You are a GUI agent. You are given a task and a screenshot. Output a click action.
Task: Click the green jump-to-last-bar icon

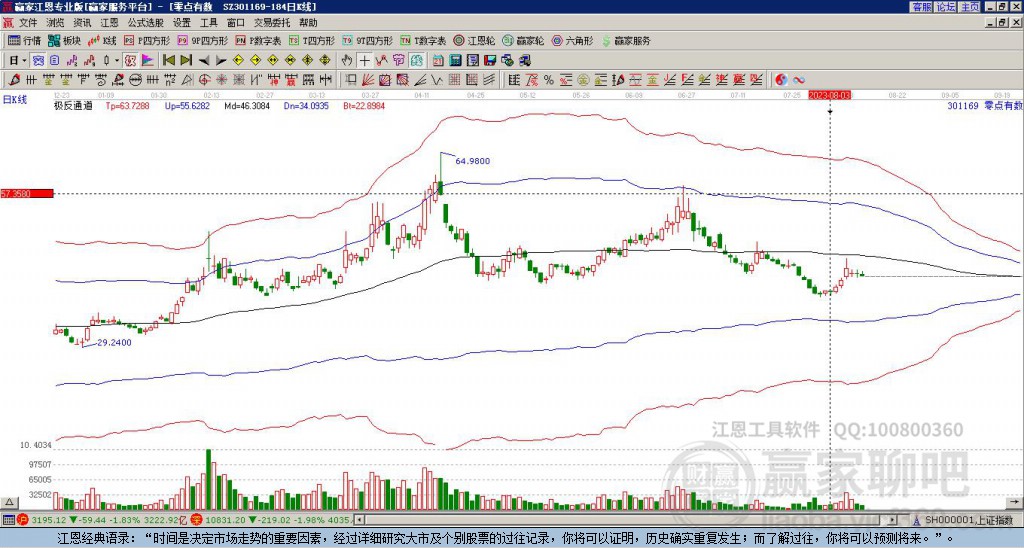(186, 61)
